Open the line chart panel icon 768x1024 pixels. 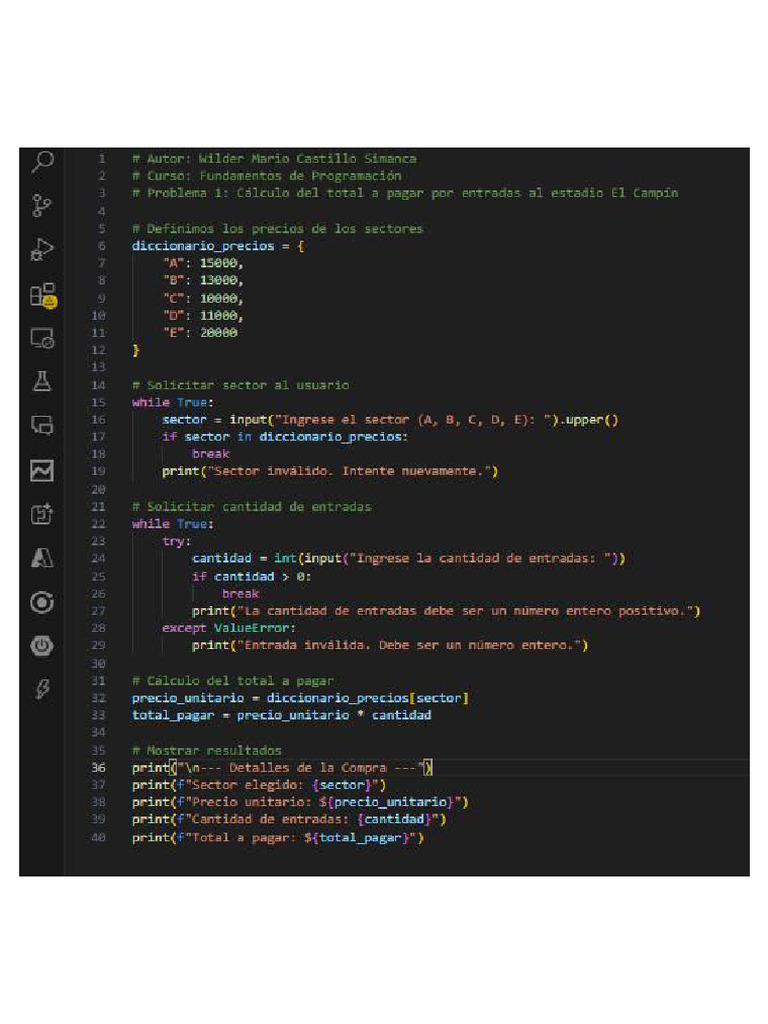click(42, 470)
